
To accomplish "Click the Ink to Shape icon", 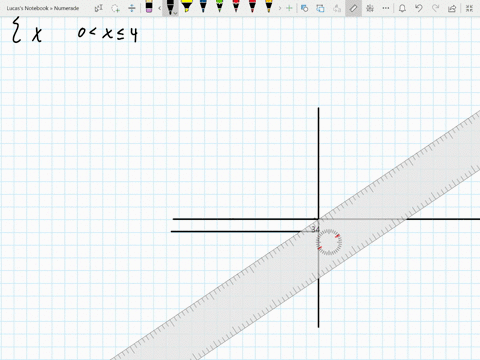I will click(x=320, y=8).
